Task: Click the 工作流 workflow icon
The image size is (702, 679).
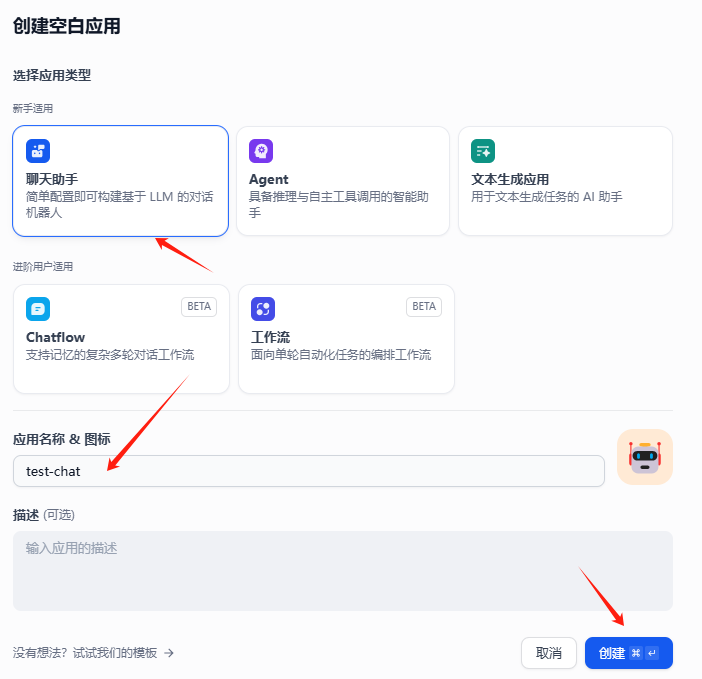Action: 263,309
